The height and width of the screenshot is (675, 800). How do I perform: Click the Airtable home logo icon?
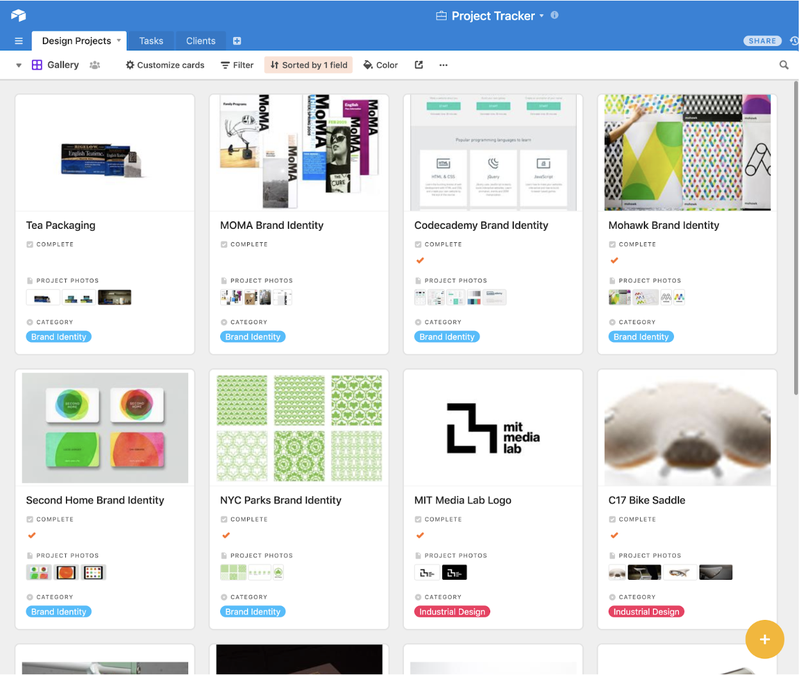18,15
